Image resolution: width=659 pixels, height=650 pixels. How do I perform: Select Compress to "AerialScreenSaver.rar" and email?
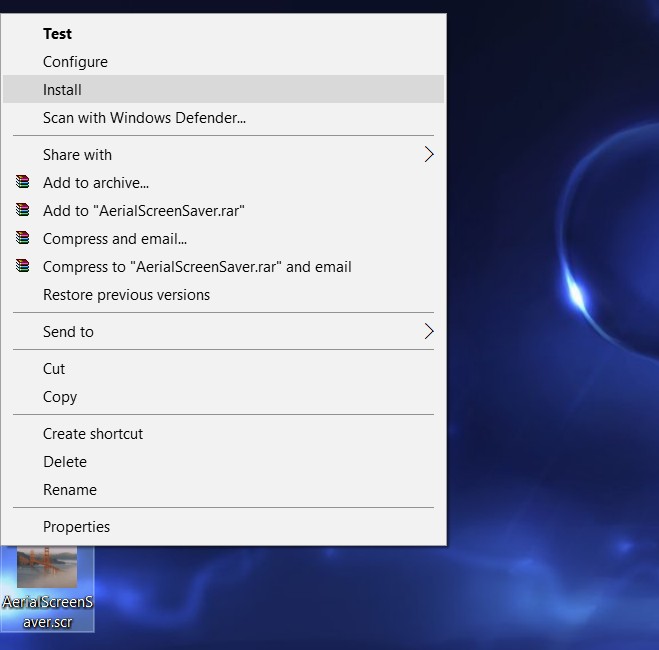point(224,267)
